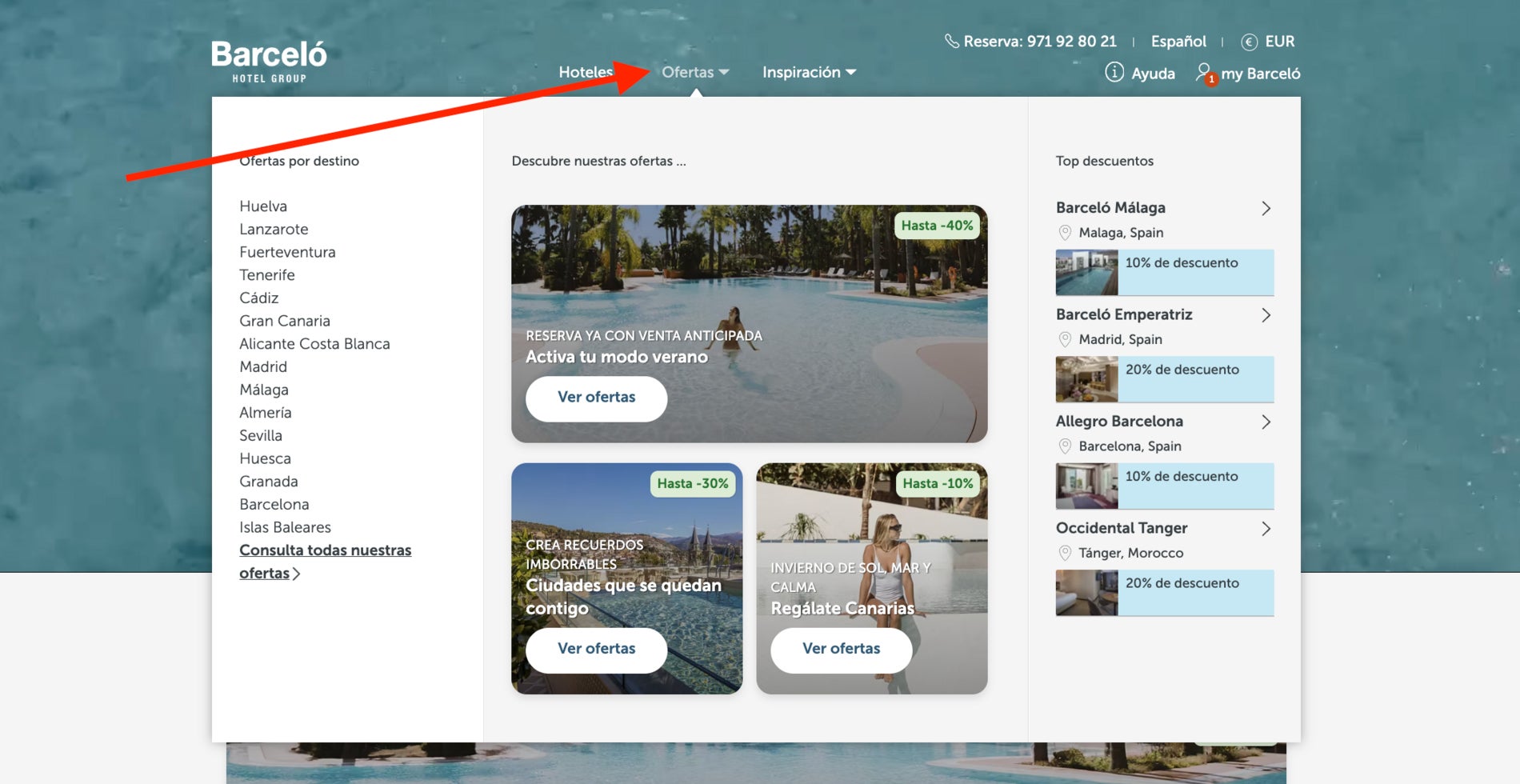The width and height of the screenshot is (1520, 784).
Task: Open the Ofertas dropdown menu
Action: (688, 72)
